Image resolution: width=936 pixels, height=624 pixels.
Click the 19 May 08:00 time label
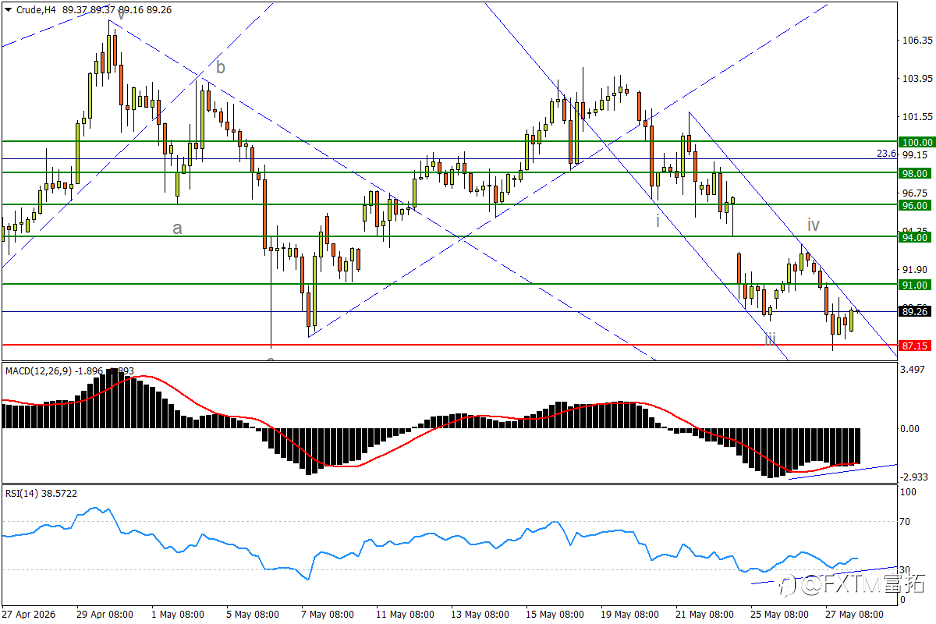pos(629,614)
